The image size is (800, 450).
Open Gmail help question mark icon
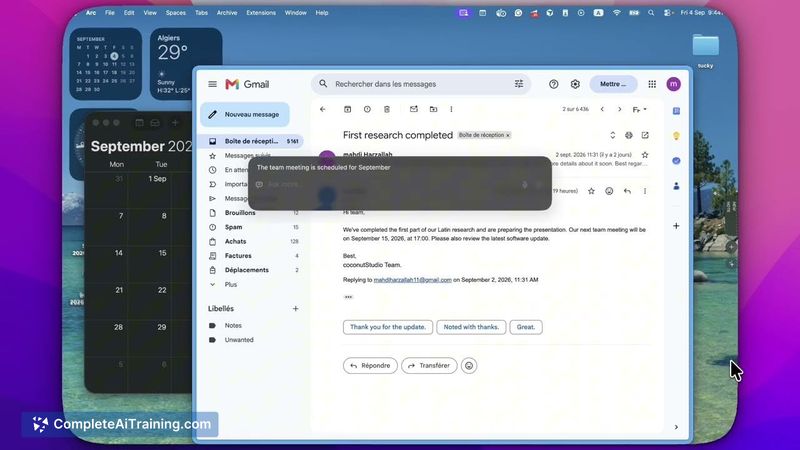pyautogui.click(x=554, y=84)
